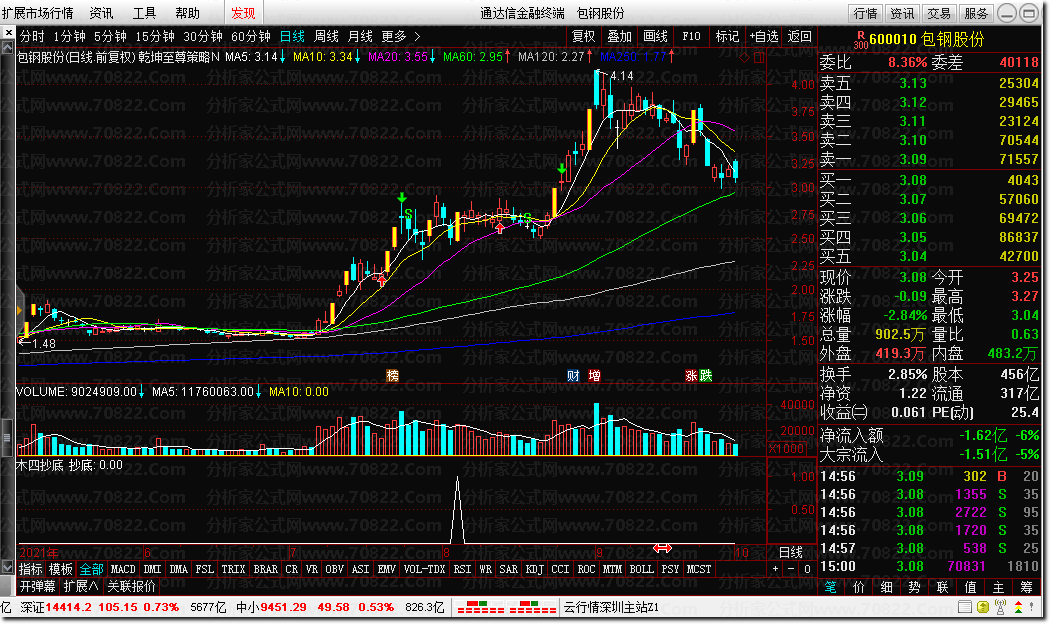Switch to 60分钟 period

point(250,36)
